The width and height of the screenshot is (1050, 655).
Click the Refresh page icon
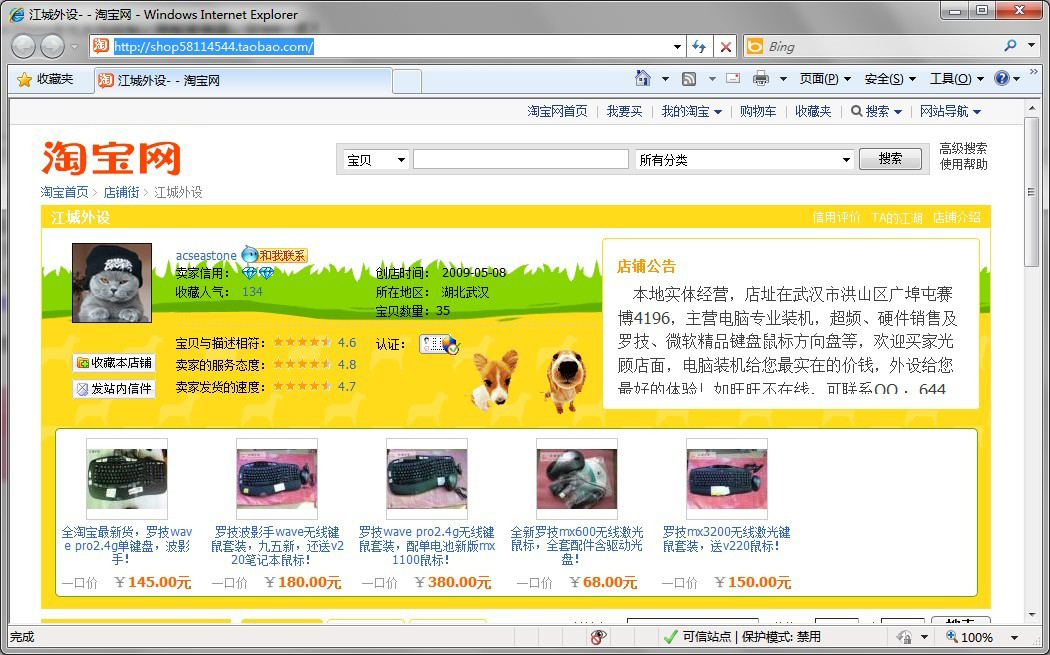pyautogui.click(x=699, y=46)
